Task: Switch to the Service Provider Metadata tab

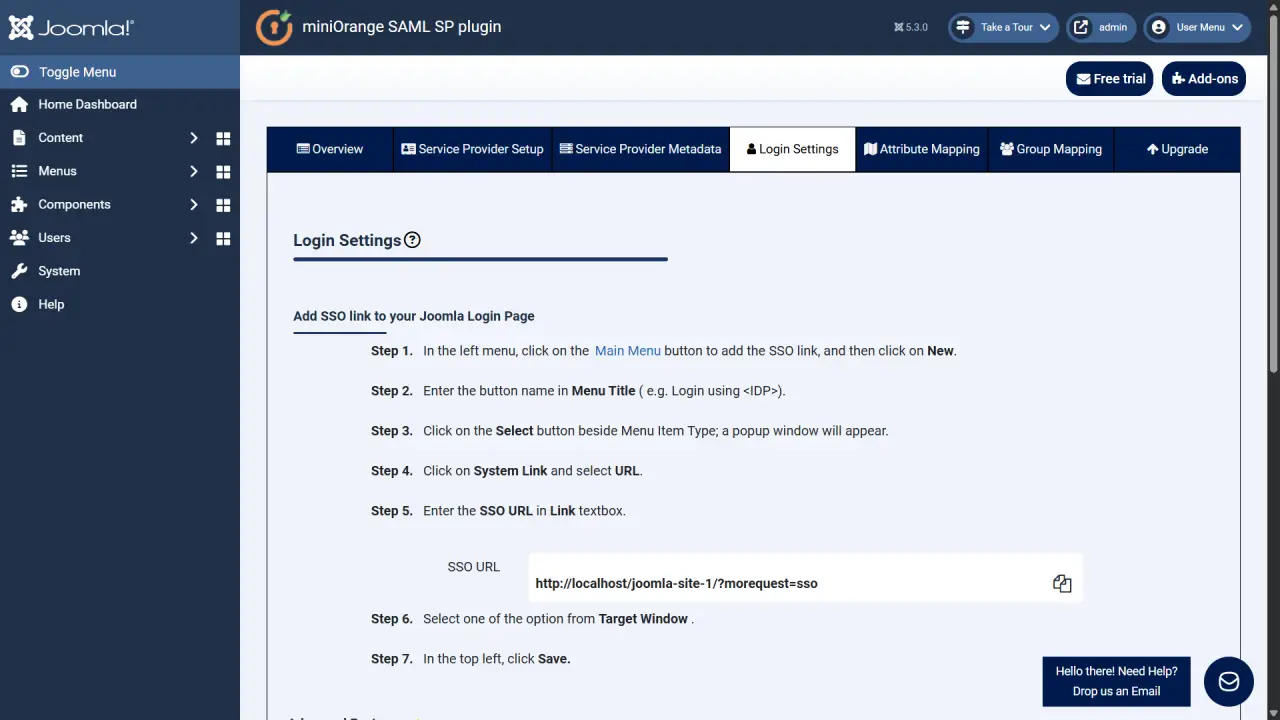Action: pos(641,149)
